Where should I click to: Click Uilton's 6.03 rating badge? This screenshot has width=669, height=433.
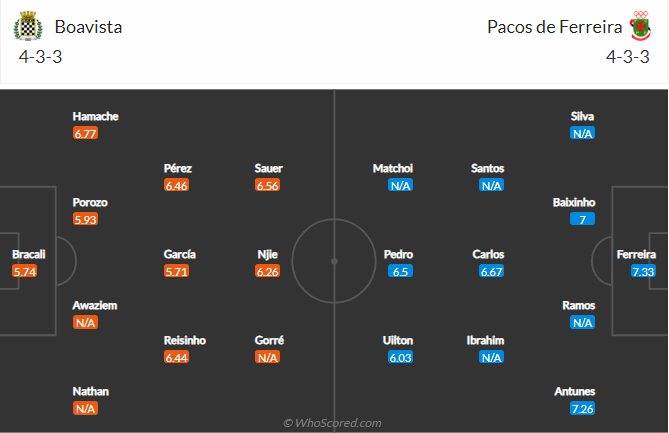(400, 357)
